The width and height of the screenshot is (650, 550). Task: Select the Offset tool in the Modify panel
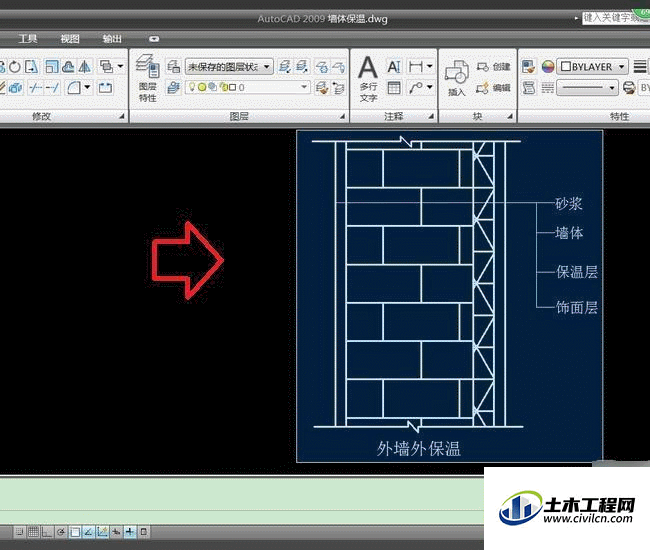pyautogui.click(x=68, y=67)
